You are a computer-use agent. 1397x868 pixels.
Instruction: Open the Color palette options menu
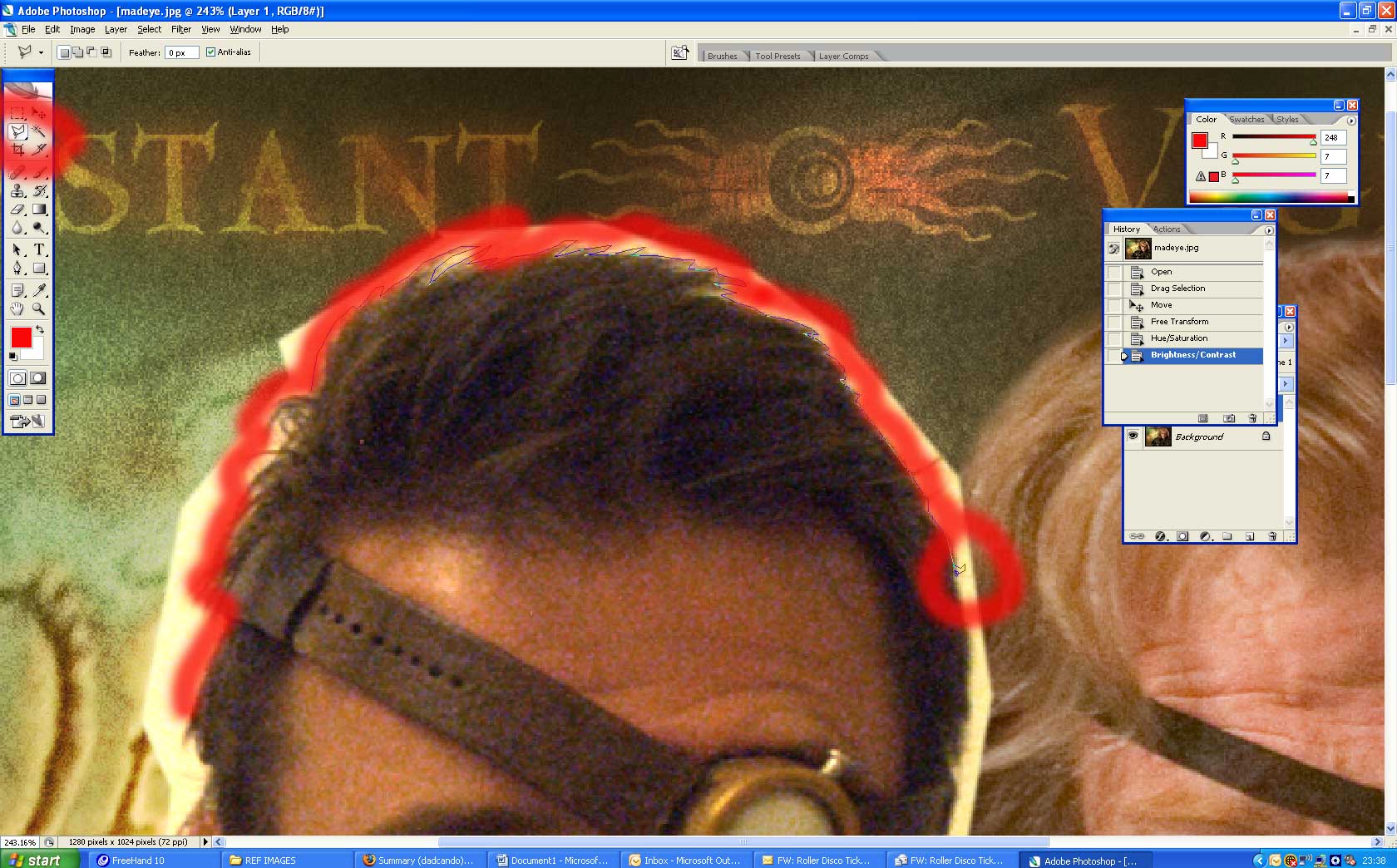click(x=1351, y=121)
